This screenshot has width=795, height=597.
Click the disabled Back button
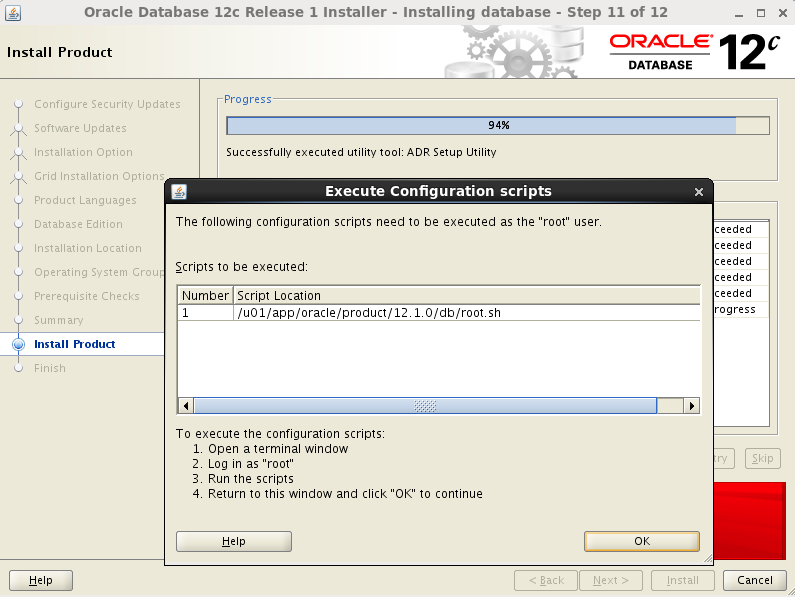click(546, 580)
